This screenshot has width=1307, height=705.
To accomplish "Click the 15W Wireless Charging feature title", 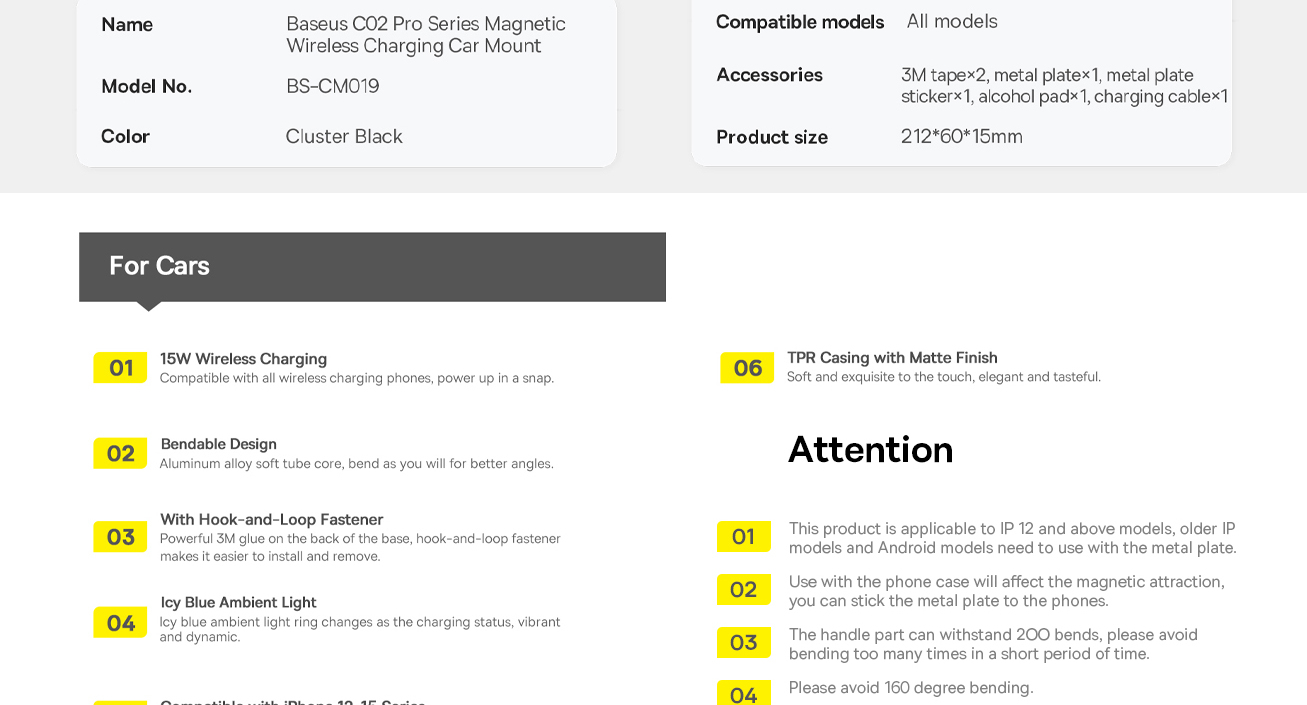I will (244, 359).
